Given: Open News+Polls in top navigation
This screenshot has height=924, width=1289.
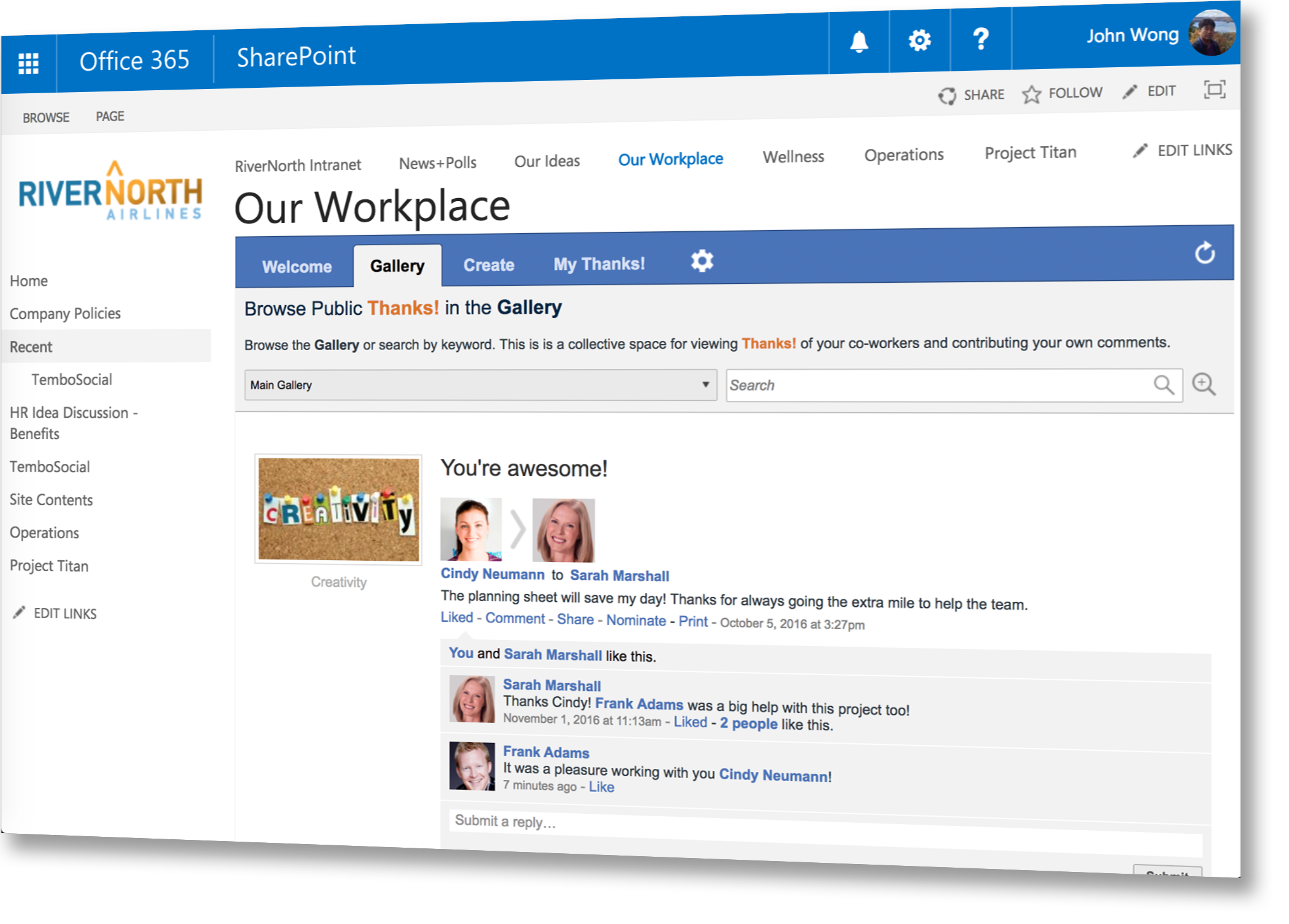Looking at the screenshot, I should point(437,163).
